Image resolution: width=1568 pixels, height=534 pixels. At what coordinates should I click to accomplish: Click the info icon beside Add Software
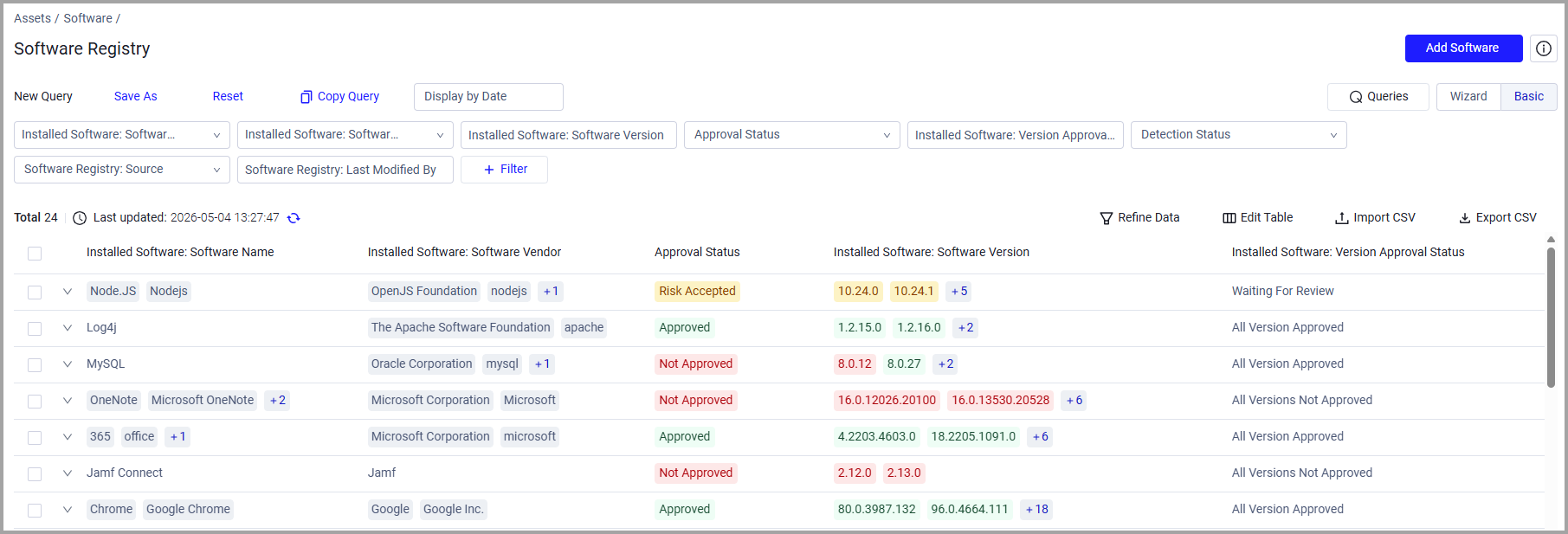coord(1543,48)
